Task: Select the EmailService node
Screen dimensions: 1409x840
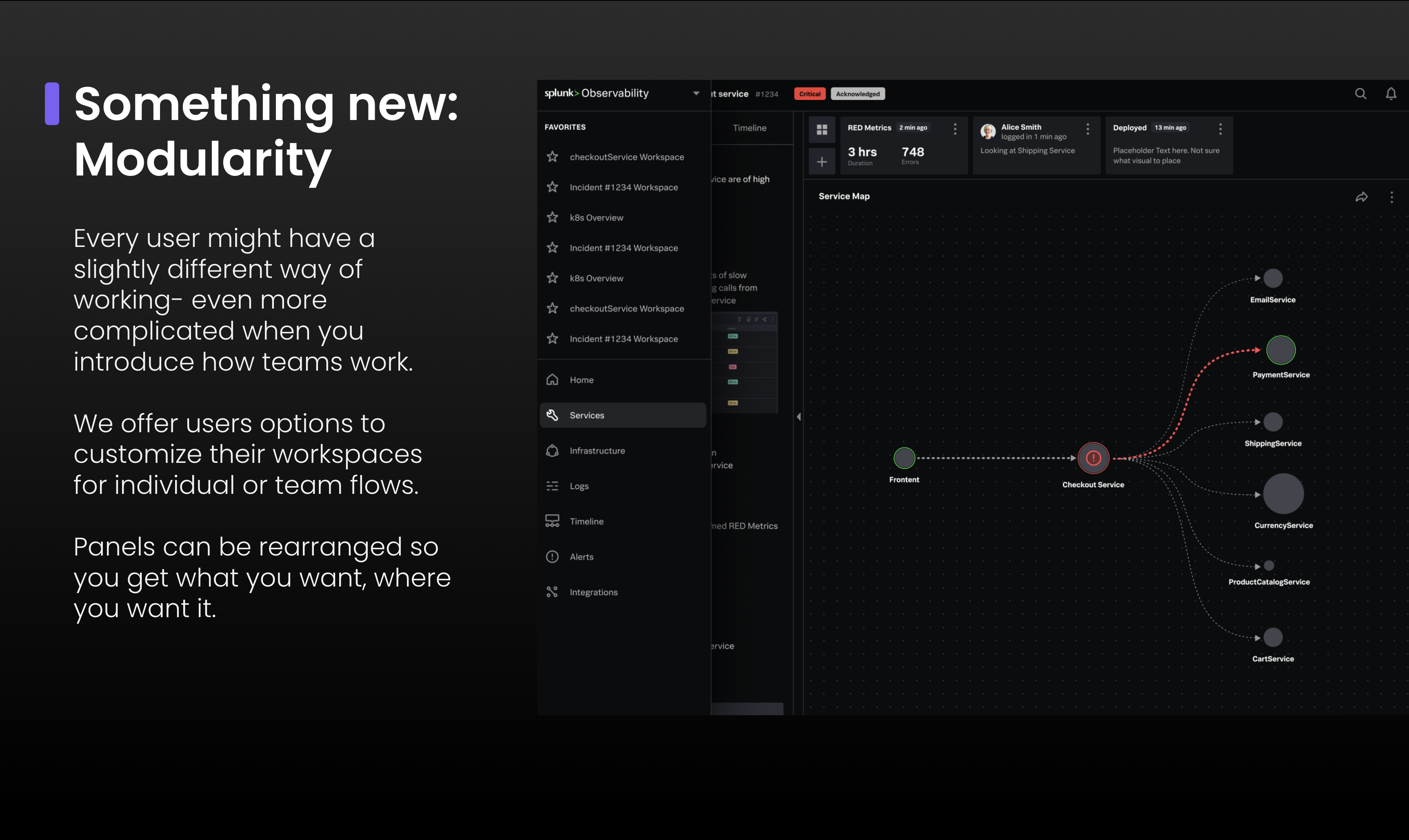Action: click(1273, 278)
